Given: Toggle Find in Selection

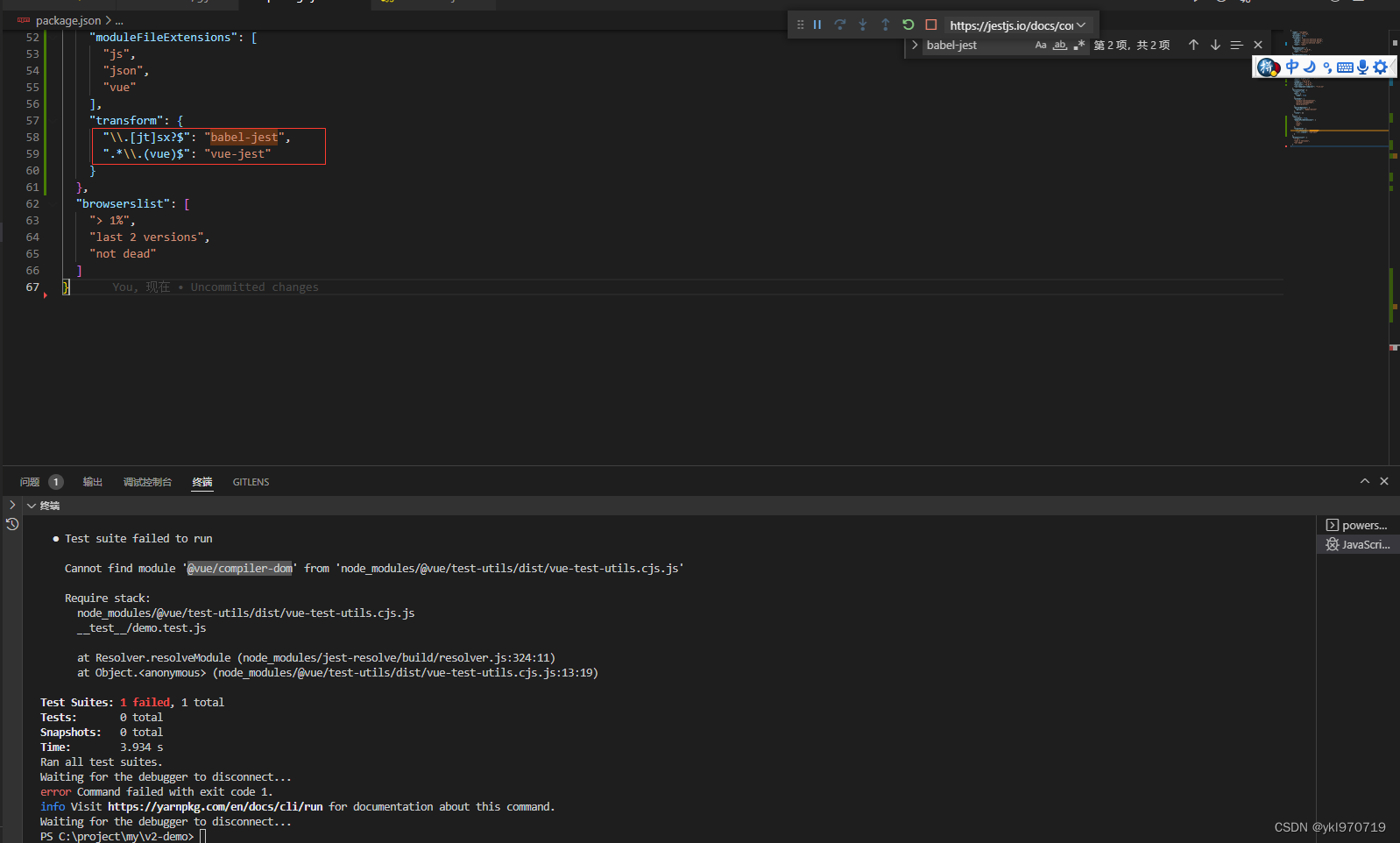Looking at the screenshot, I should 1236,45.
